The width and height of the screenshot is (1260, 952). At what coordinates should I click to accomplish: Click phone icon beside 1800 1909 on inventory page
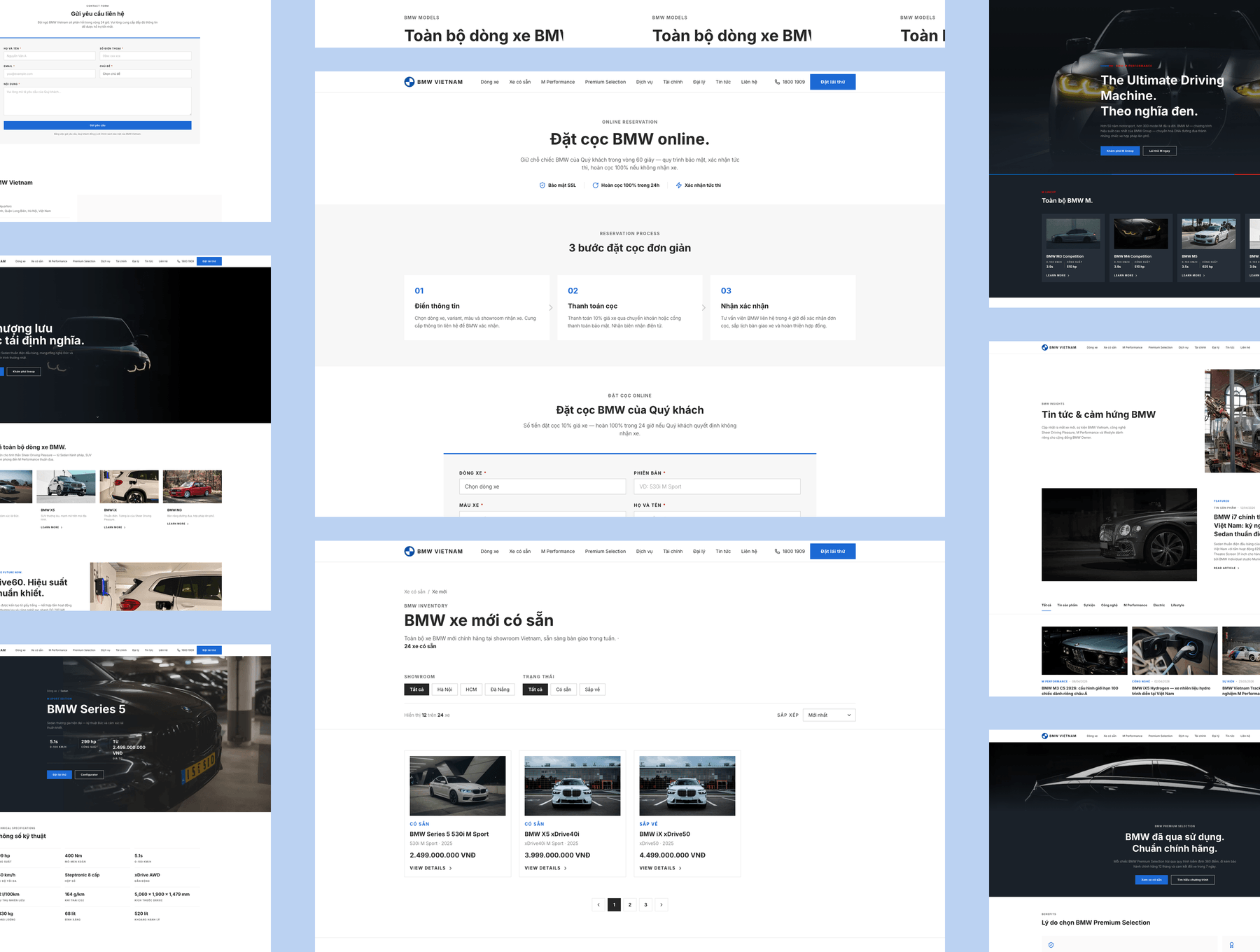[777, 552]
